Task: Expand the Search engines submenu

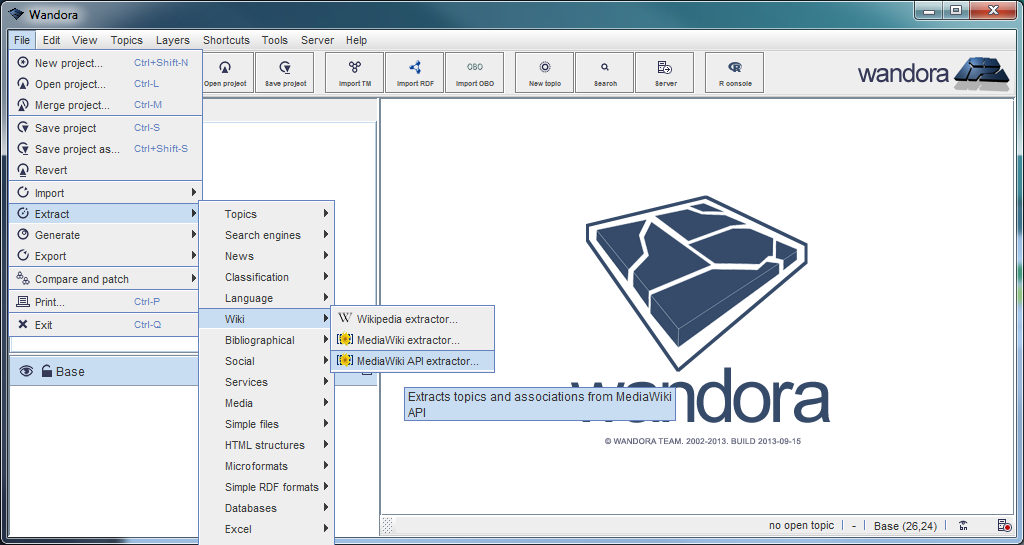Action: (265, 235)
